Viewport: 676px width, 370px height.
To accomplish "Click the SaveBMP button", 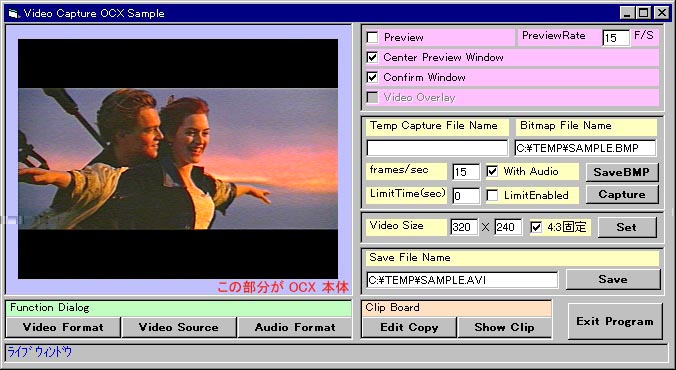I will pyautogui.click(x=622, y=172).
